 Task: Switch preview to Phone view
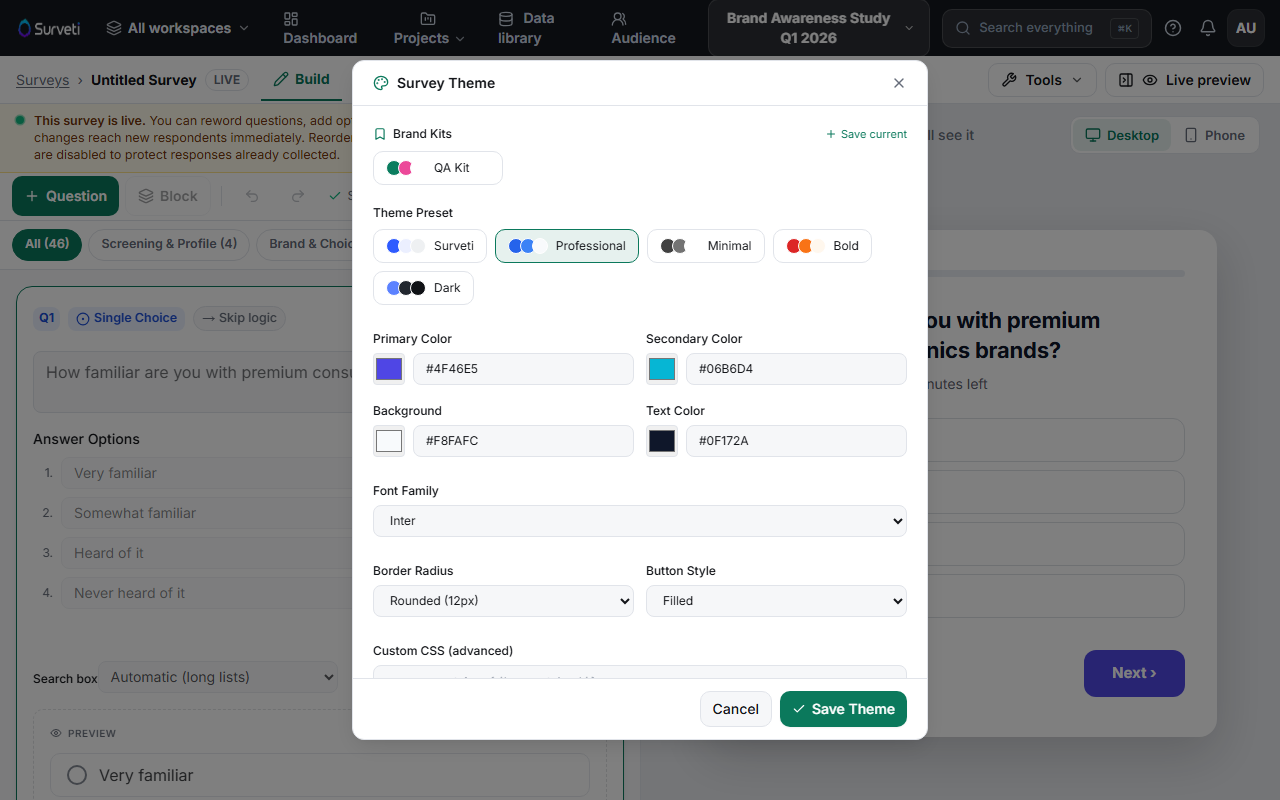(x=1214, y=135)
